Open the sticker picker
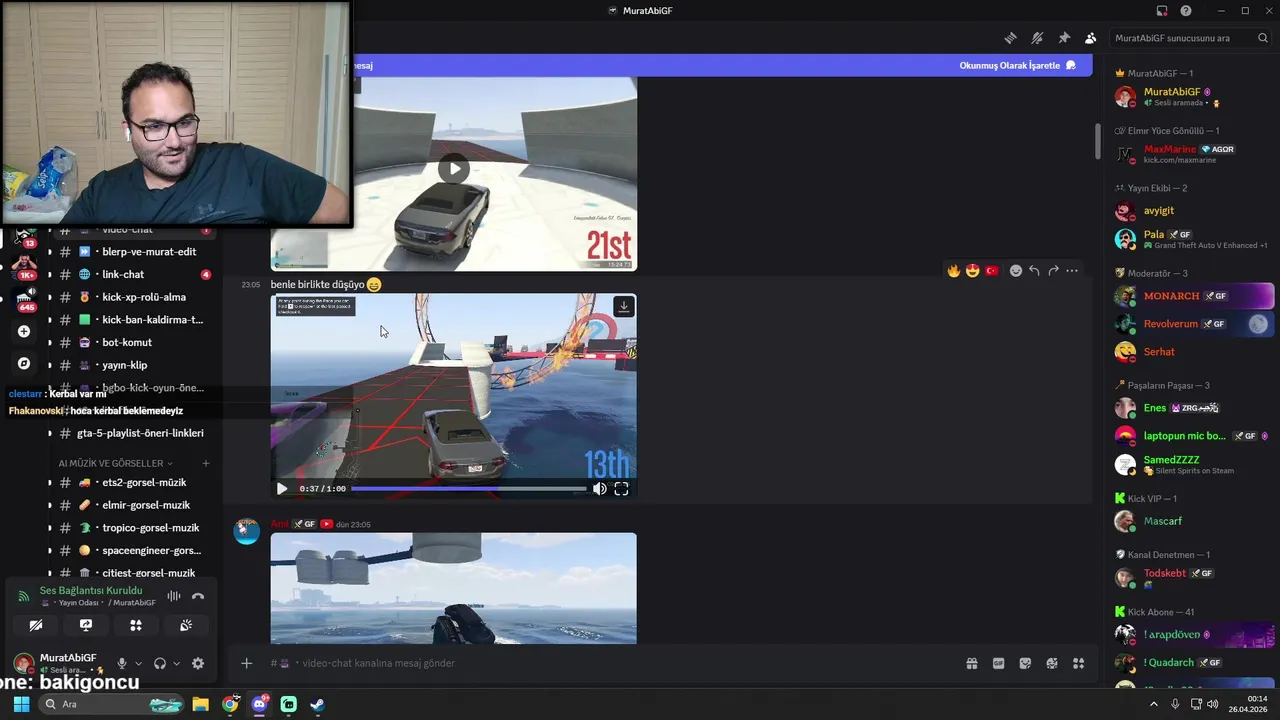Screen dimensions: 1280x720 (1025, 663)
